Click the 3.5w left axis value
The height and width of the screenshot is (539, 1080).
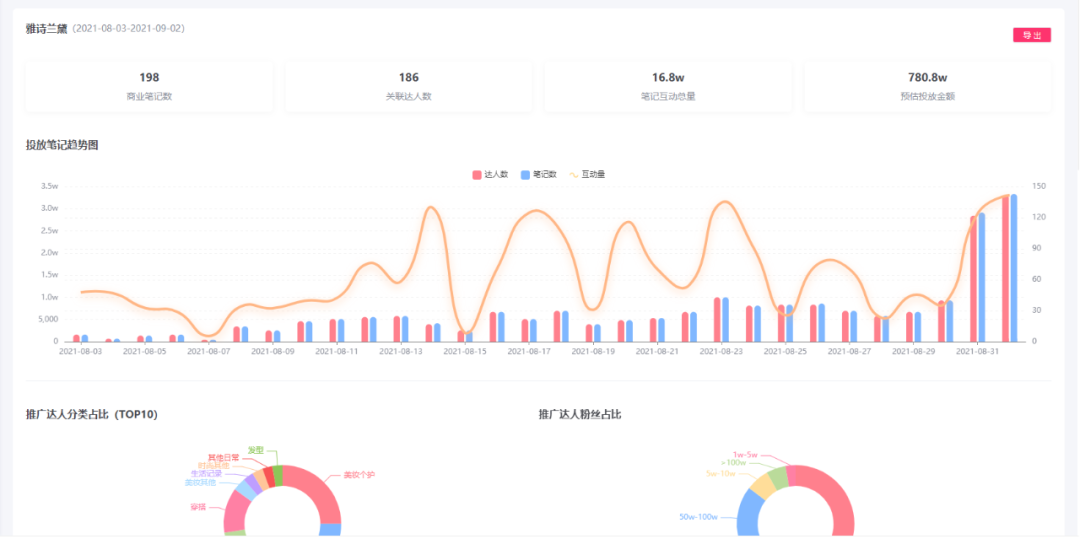50,186
